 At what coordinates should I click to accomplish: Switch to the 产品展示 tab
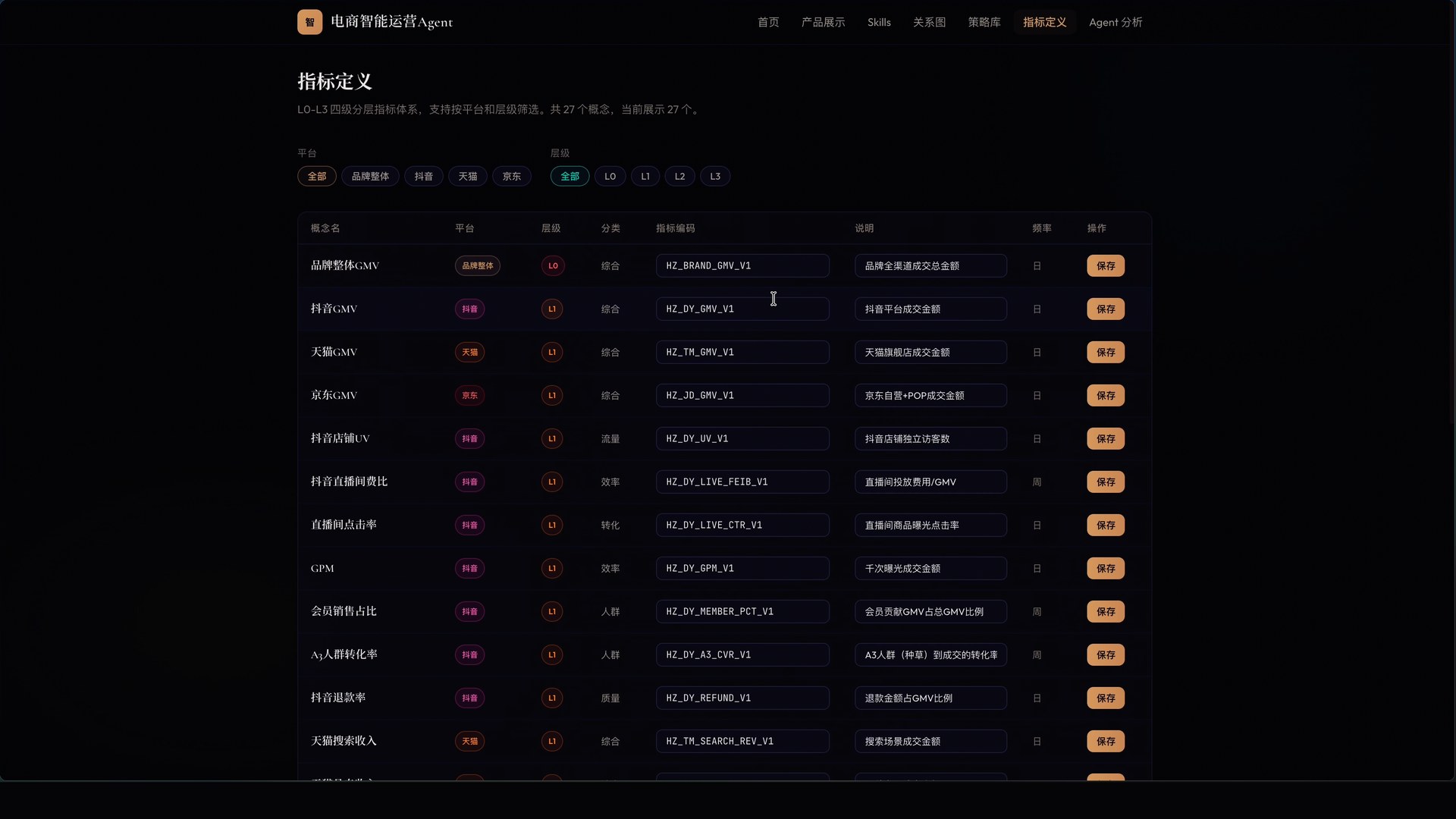[x=822, y=22]
